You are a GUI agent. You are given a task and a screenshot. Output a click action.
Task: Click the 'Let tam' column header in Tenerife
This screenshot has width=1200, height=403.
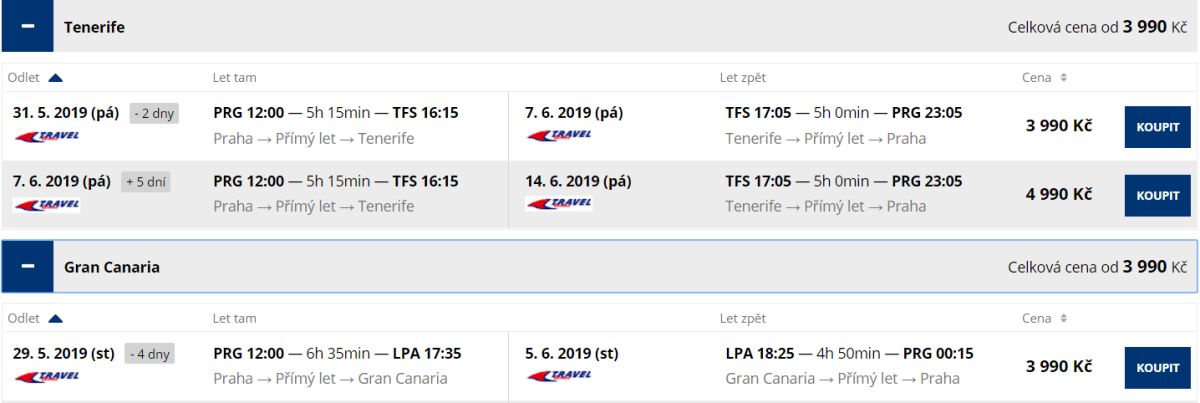pyautogui.click(x=235, y=77)
